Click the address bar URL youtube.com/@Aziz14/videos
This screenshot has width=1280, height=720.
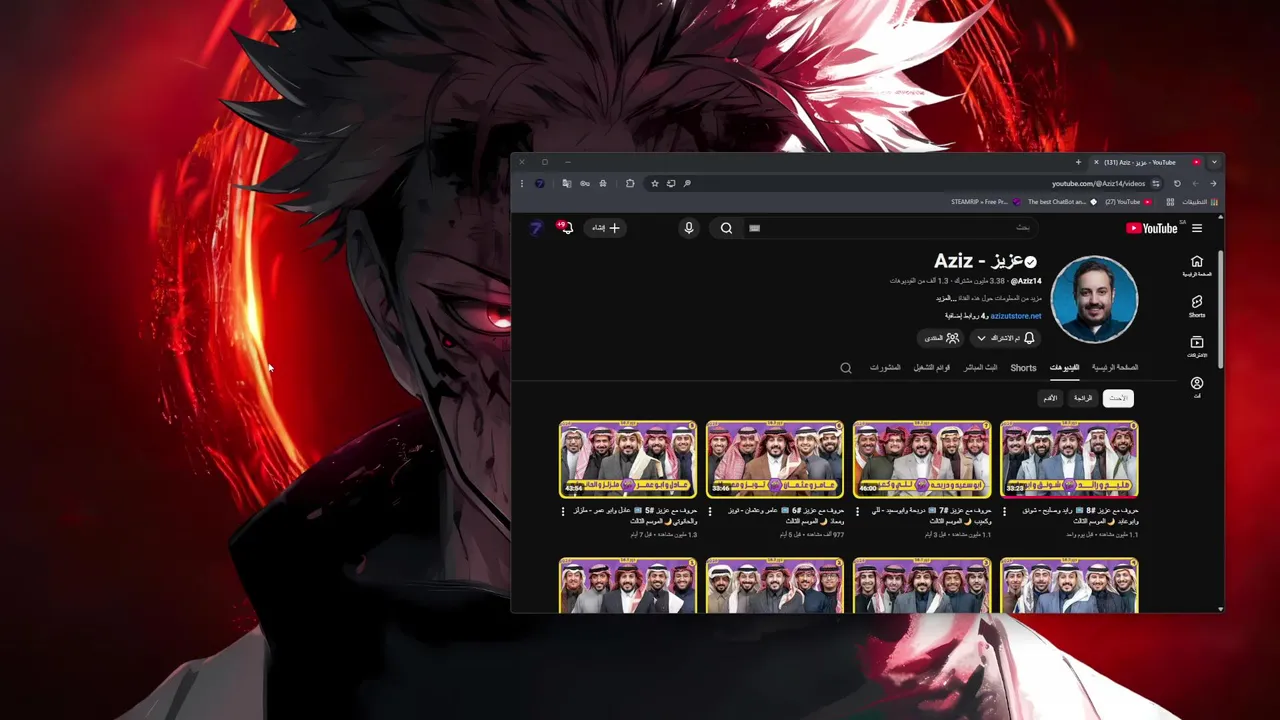[1098, 183]
